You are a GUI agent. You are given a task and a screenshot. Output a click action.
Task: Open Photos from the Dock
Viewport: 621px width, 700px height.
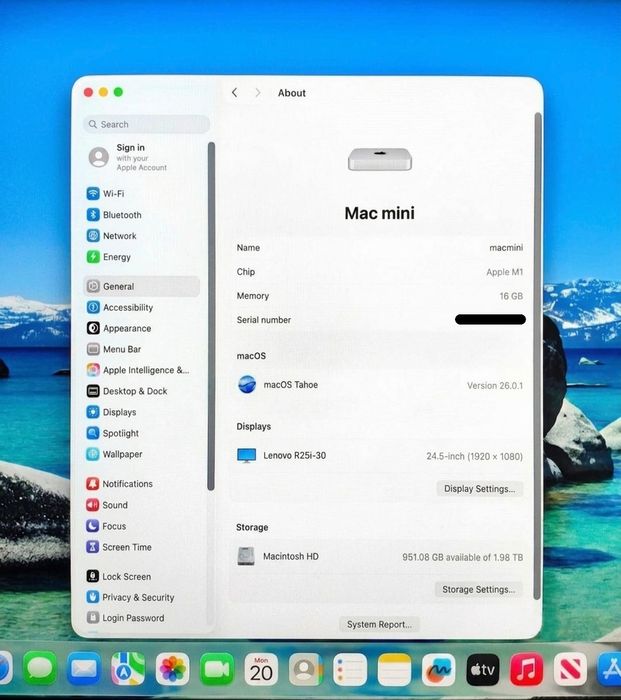click(x=172, y=669)
